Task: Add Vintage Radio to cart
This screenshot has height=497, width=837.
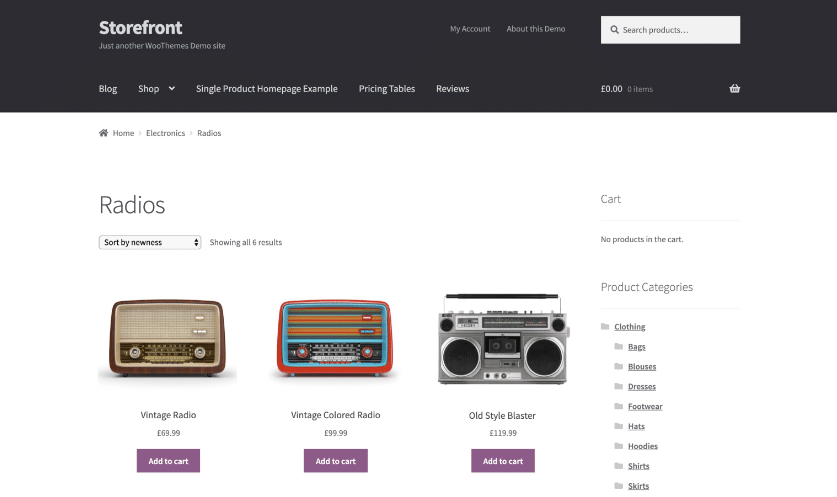Action: [x=168, y=461]
